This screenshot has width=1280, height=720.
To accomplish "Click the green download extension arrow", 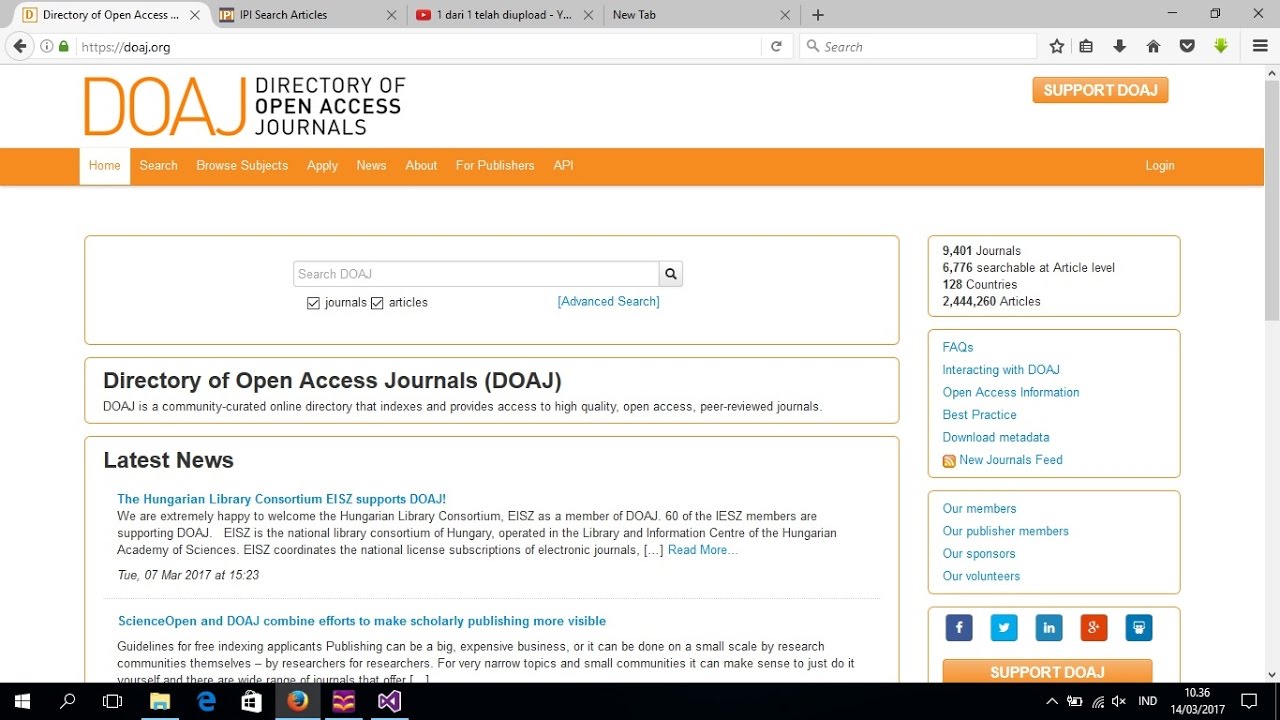I will [1221, 46].
